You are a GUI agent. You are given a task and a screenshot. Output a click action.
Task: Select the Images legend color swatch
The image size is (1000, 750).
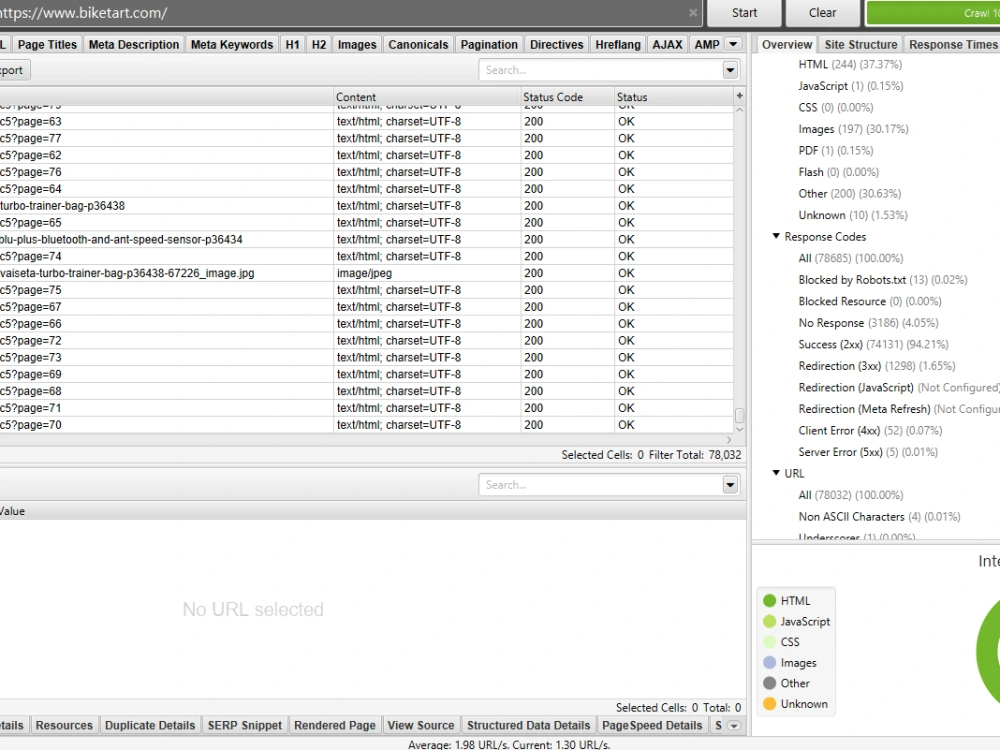coord(769,663)
